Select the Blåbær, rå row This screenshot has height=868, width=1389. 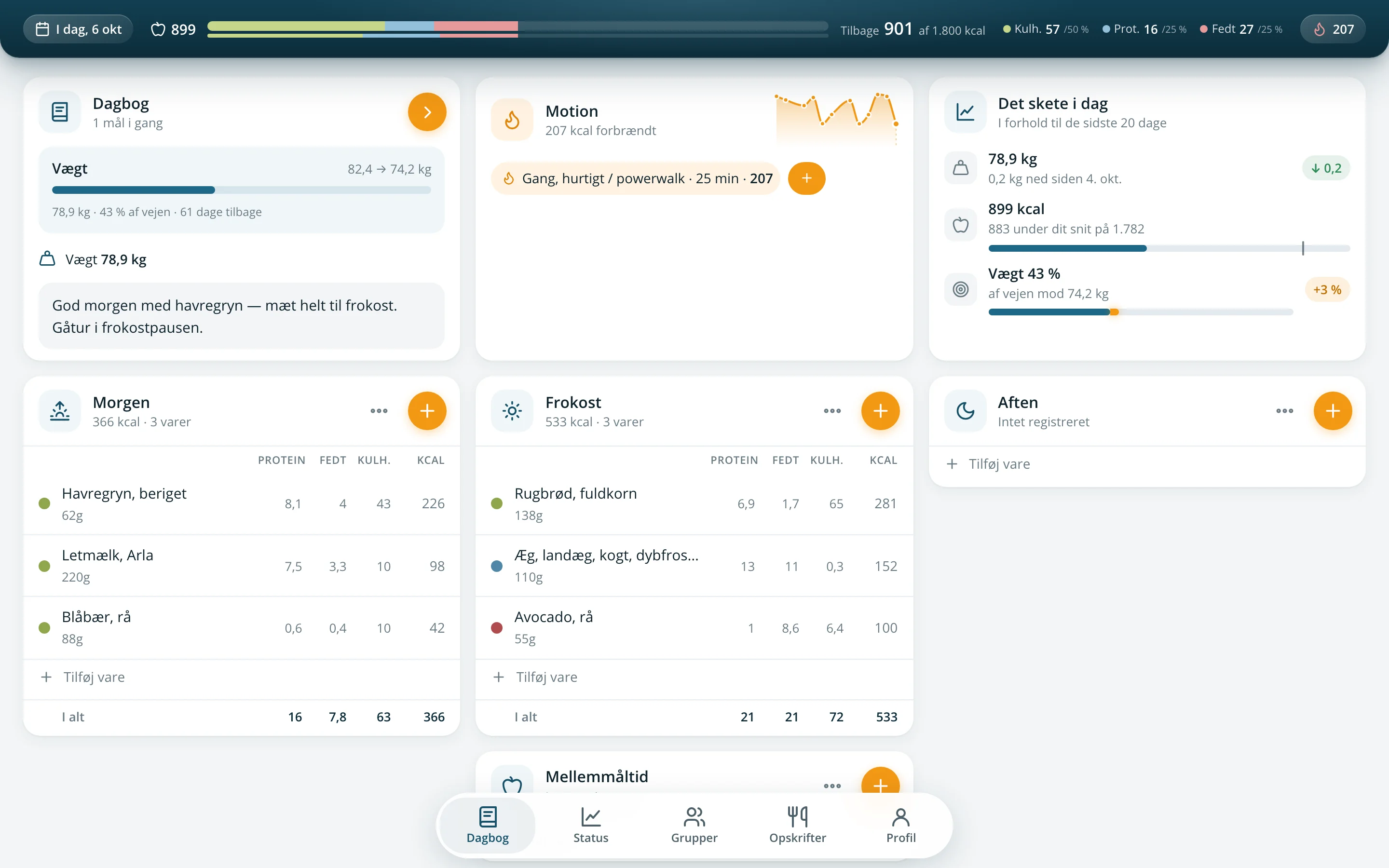pos(242,628)
